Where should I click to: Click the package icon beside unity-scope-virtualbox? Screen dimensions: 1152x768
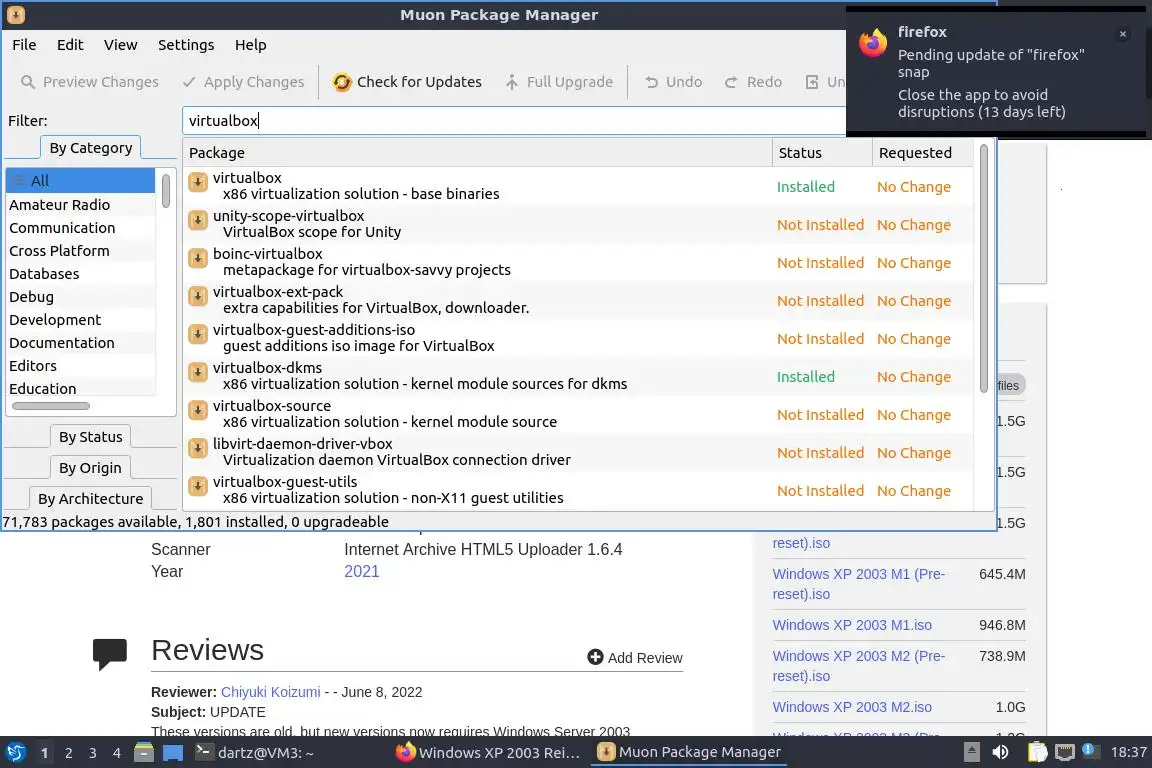coord(198,220)
